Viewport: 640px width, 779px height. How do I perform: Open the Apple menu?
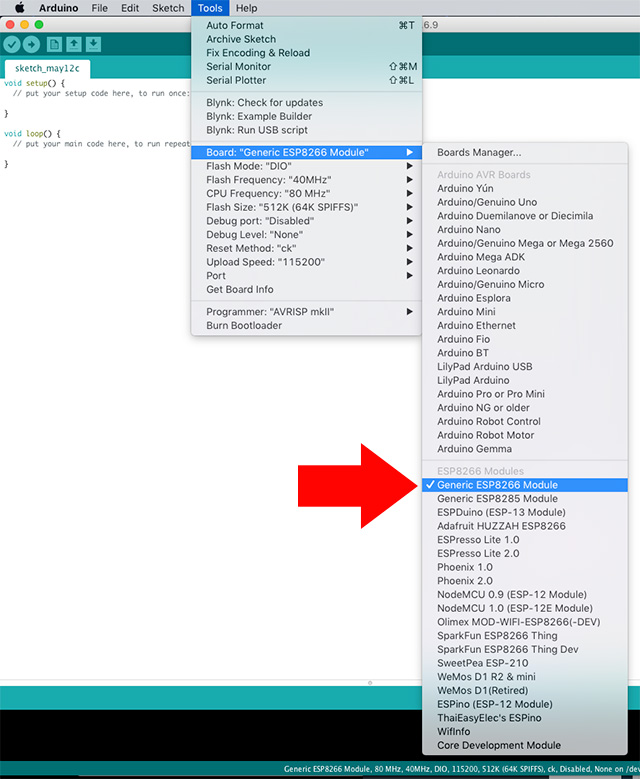[x=19, y=8]
